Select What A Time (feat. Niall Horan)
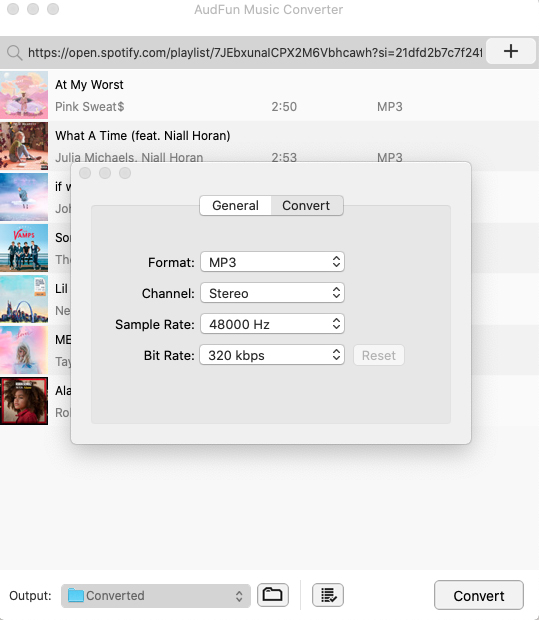This screenshot has height=620, width=539. tap(143, 136)
